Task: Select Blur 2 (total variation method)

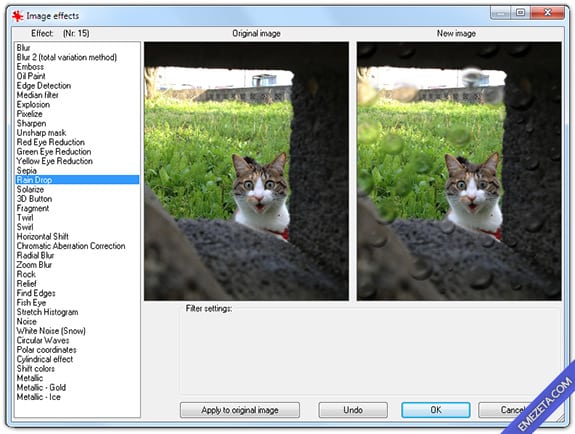Action: point(67,57)
